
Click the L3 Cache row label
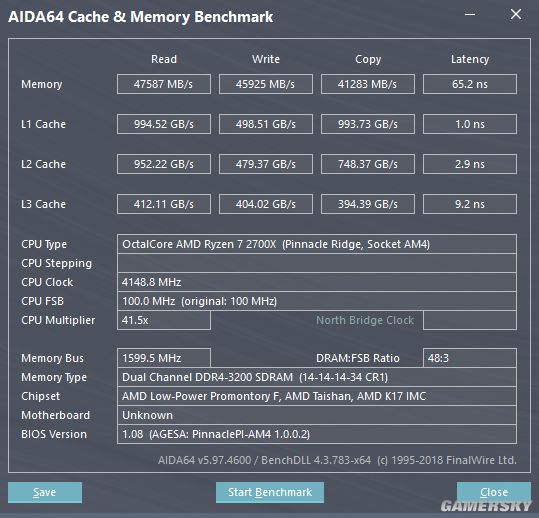click(x=43, y=204)
